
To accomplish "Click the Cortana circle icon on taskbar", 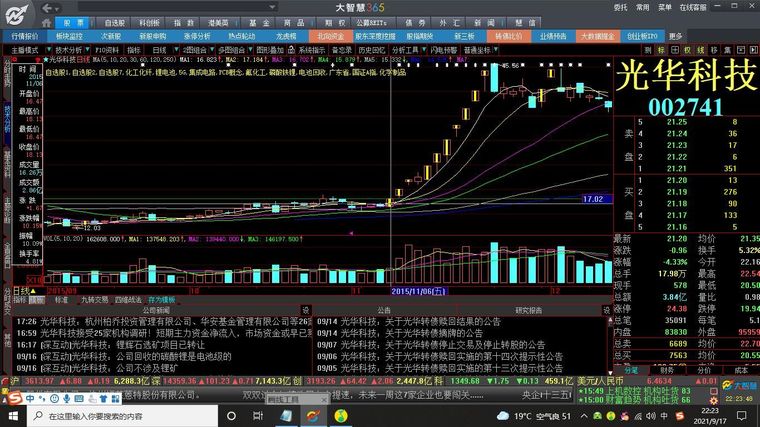I will coord(231,416).
